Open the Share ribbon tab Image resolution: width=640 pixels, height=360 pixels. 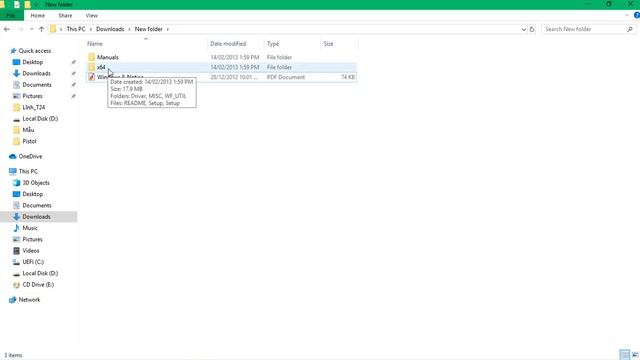click(65, 16)
